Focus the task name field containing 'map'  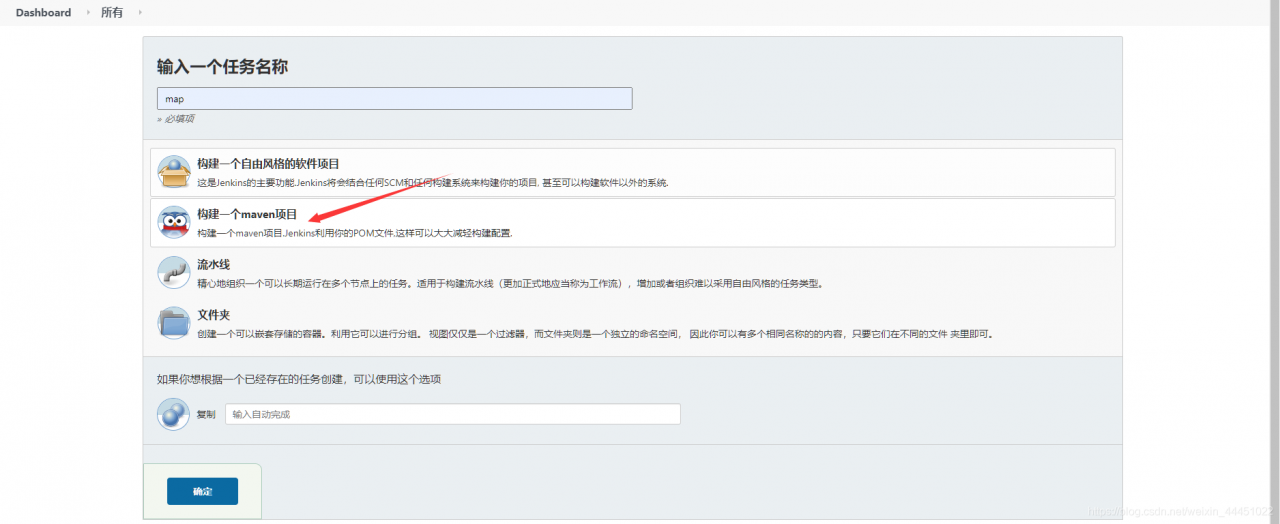395,99
